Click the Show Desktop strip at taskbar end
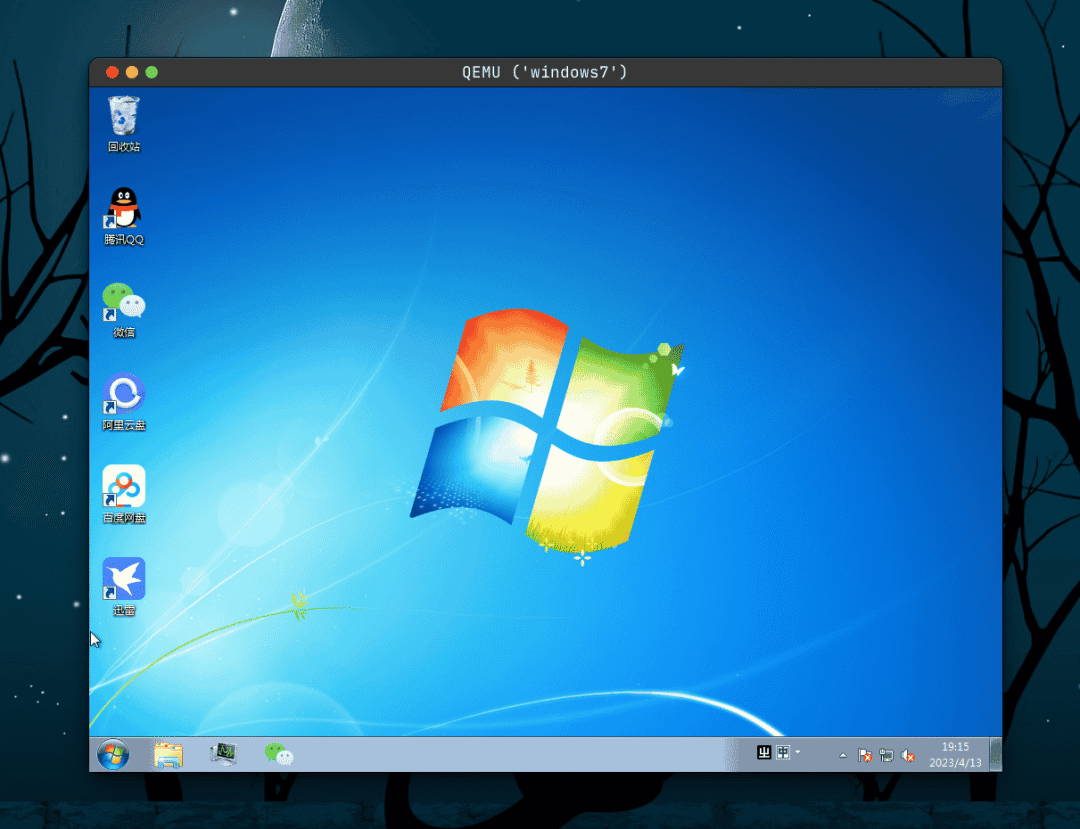This screenshot has height=829, width=1080. [996, 754]
